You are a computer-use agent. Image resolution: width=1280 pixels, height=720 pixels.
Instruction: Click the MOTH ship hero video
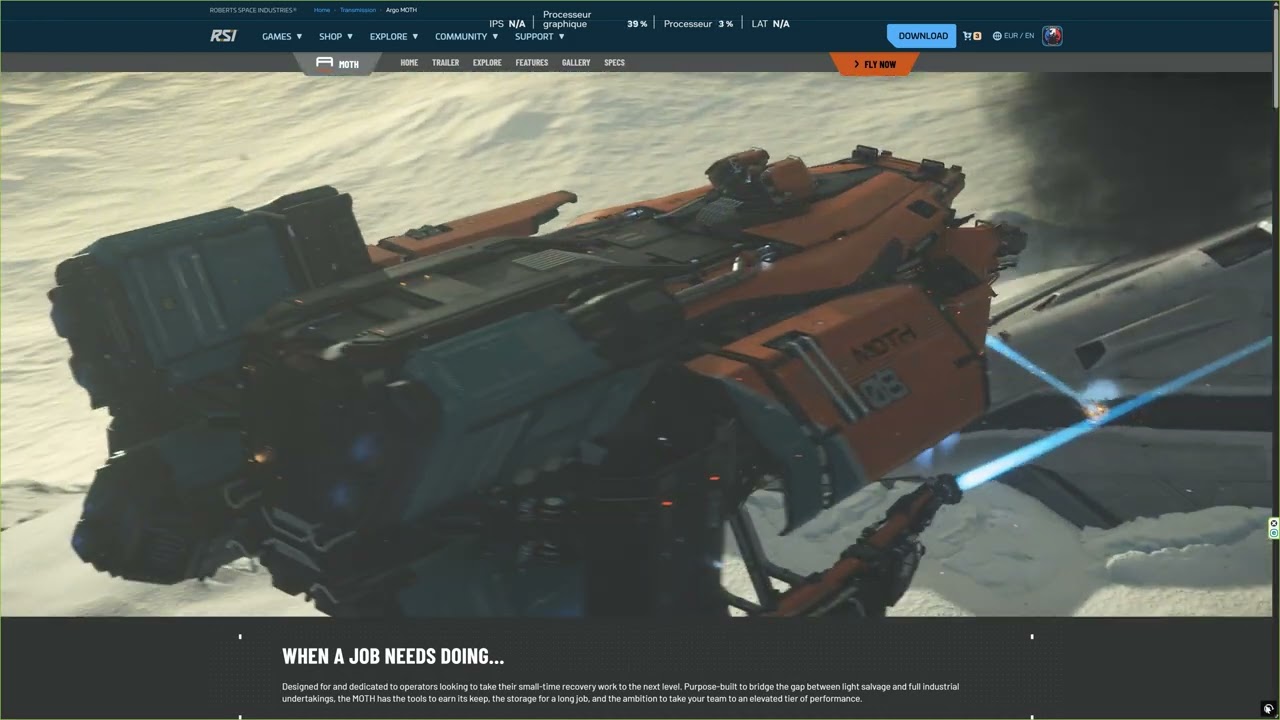point(636,344)
